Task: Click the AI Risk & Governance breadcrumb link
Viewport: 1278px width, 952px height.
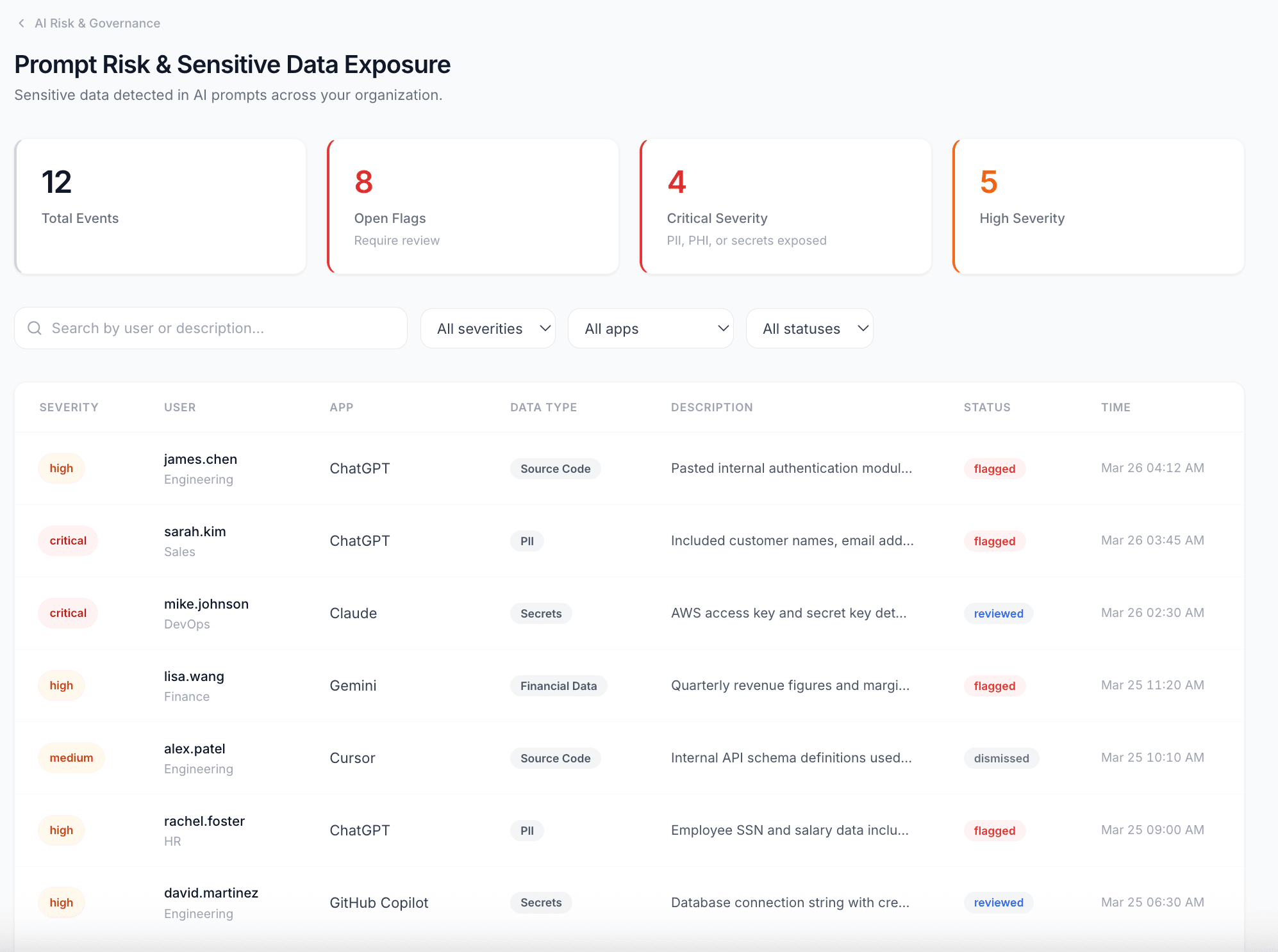Action: pos(97,23)
